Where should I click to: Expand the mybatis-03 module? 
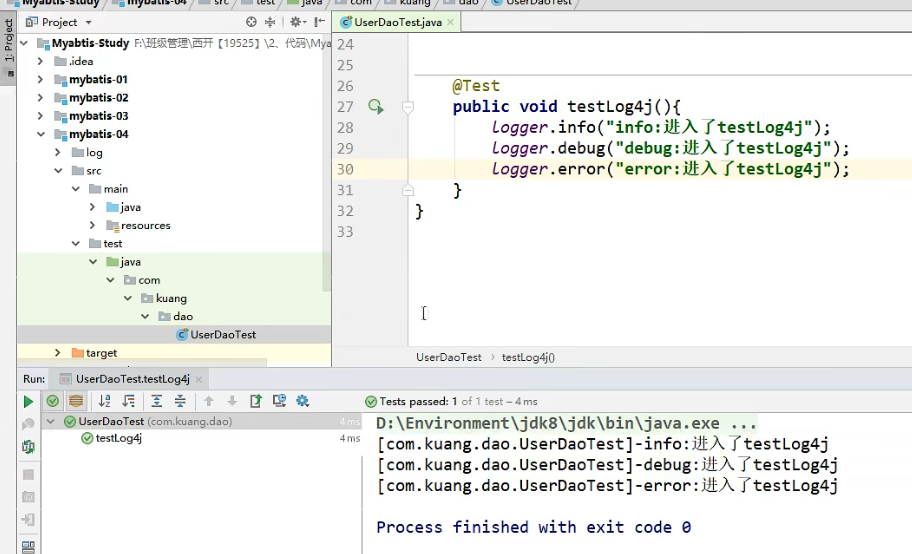pos(40,116)
